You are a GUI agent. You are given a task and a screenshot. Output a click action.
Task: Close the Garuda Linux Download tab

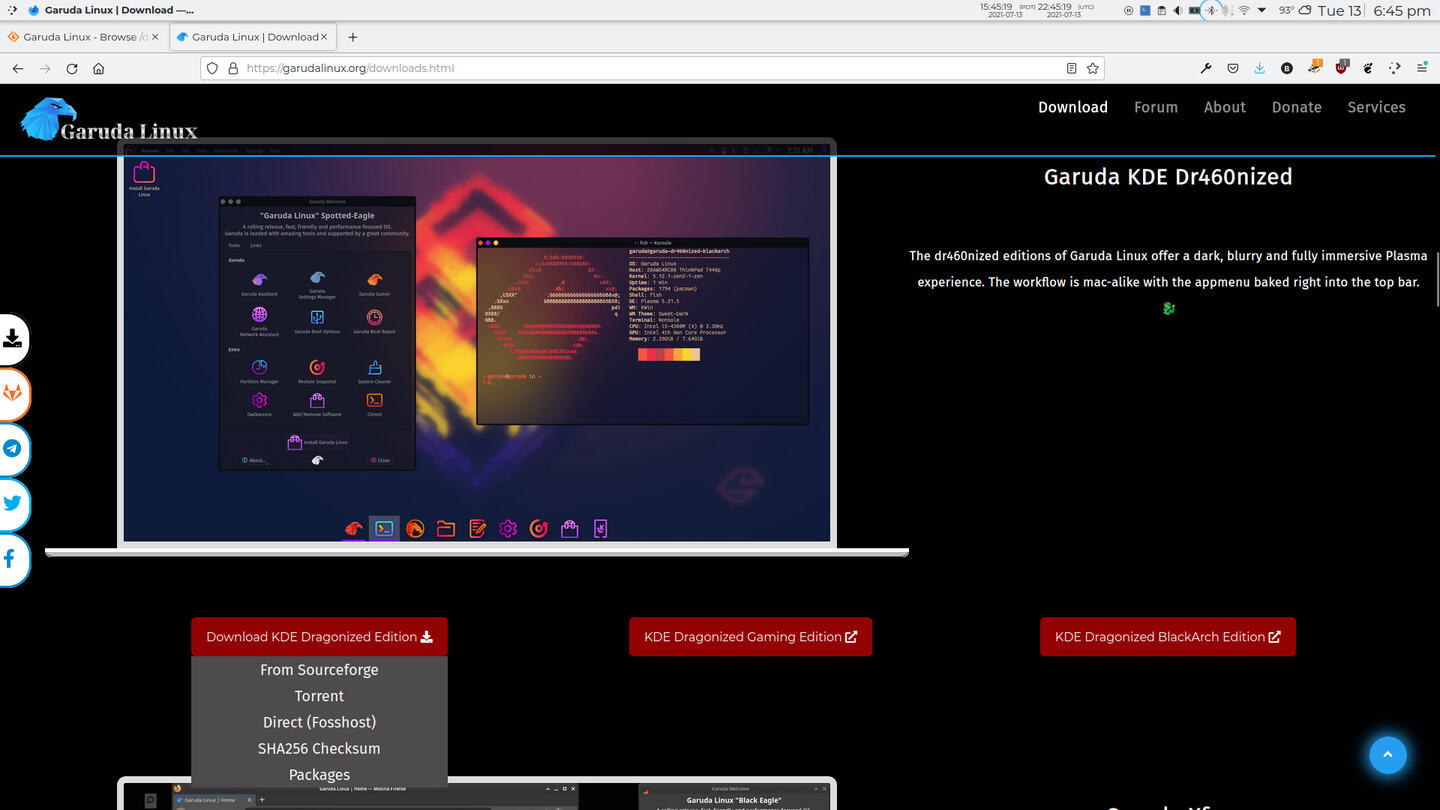324,37
